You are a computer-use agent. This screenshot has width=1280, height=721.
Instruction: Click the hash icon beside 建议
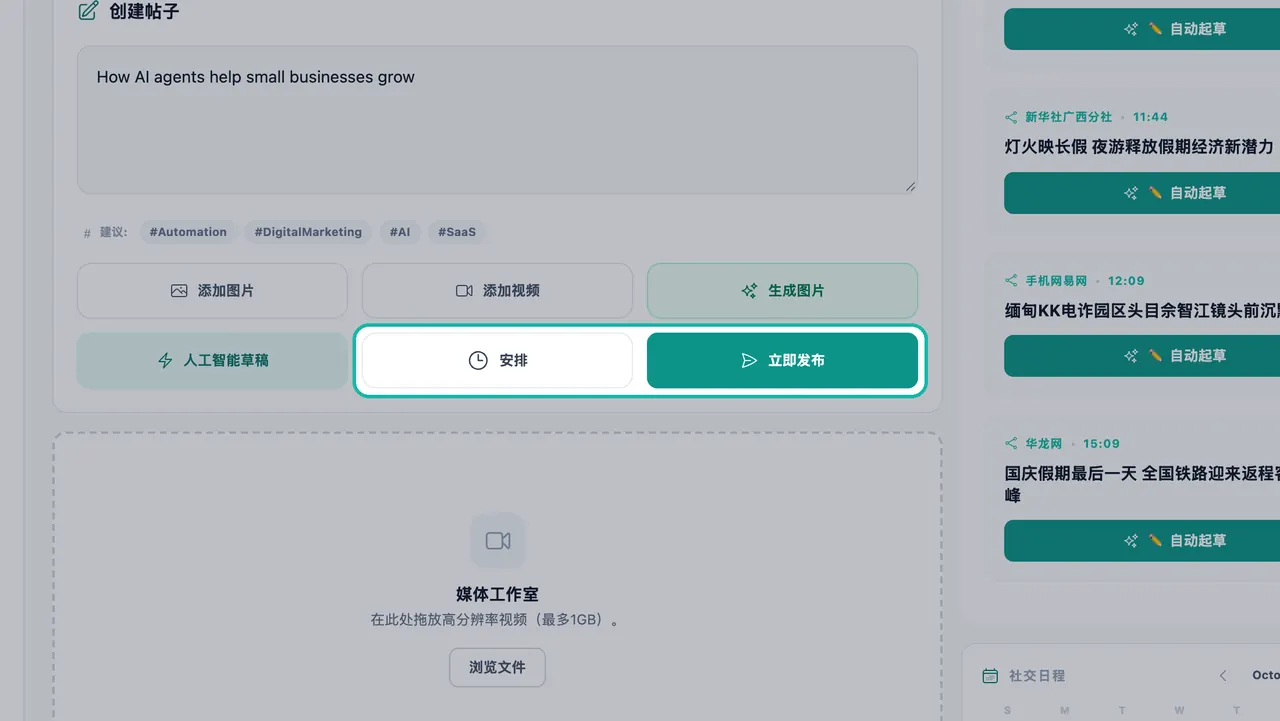pyautogui.click(x=87, y=233)
